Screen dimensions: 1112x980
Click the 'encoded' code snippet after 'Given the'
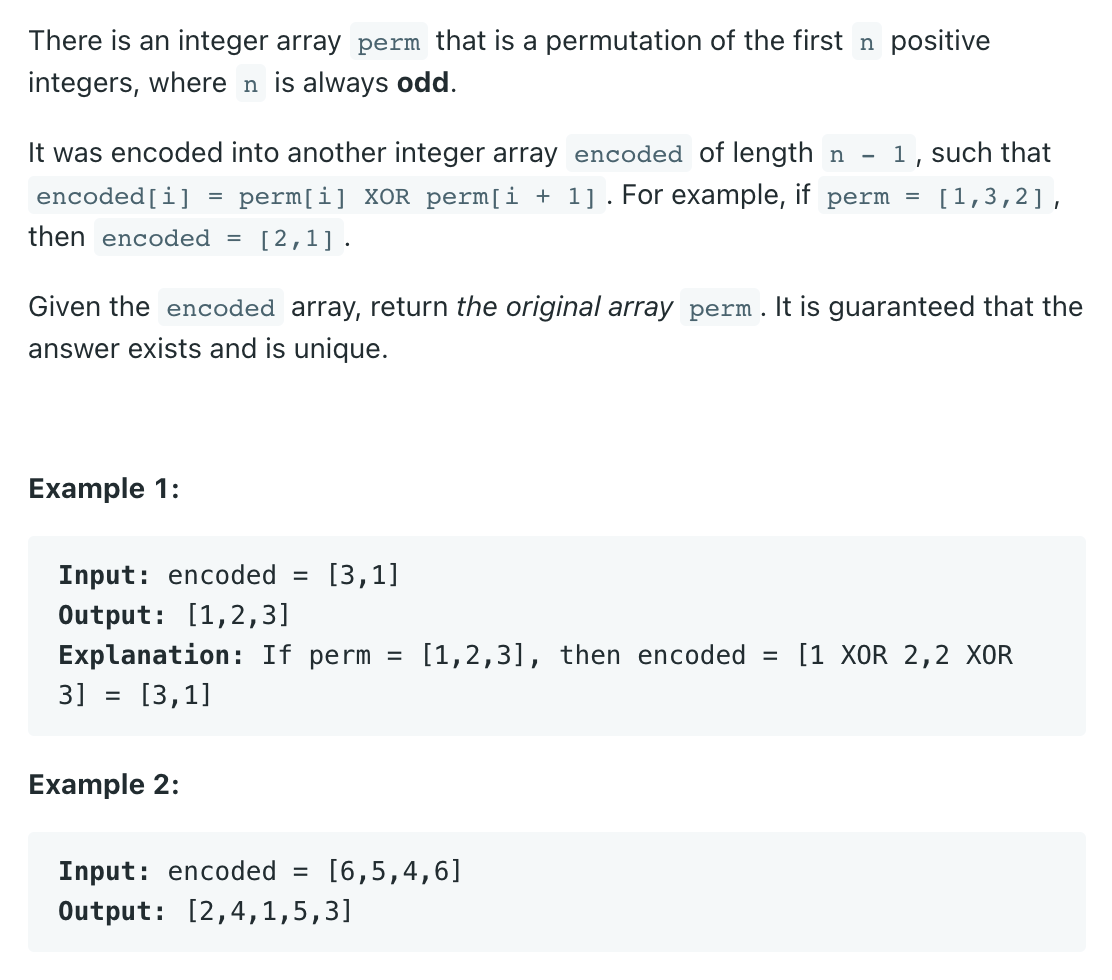click(221, 307)
